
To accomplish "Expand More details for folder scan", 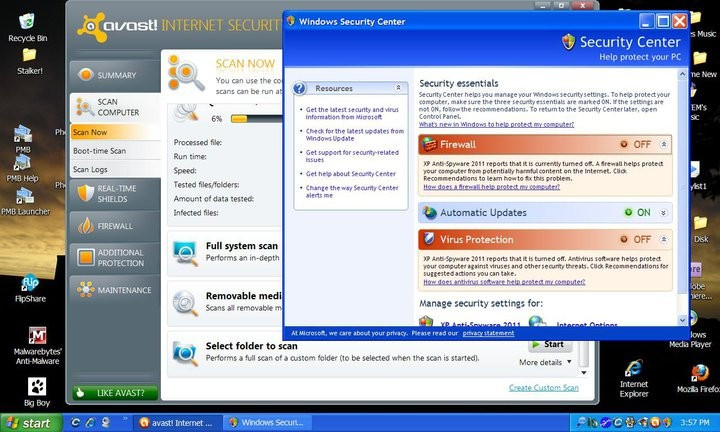I will pos(546,362).
